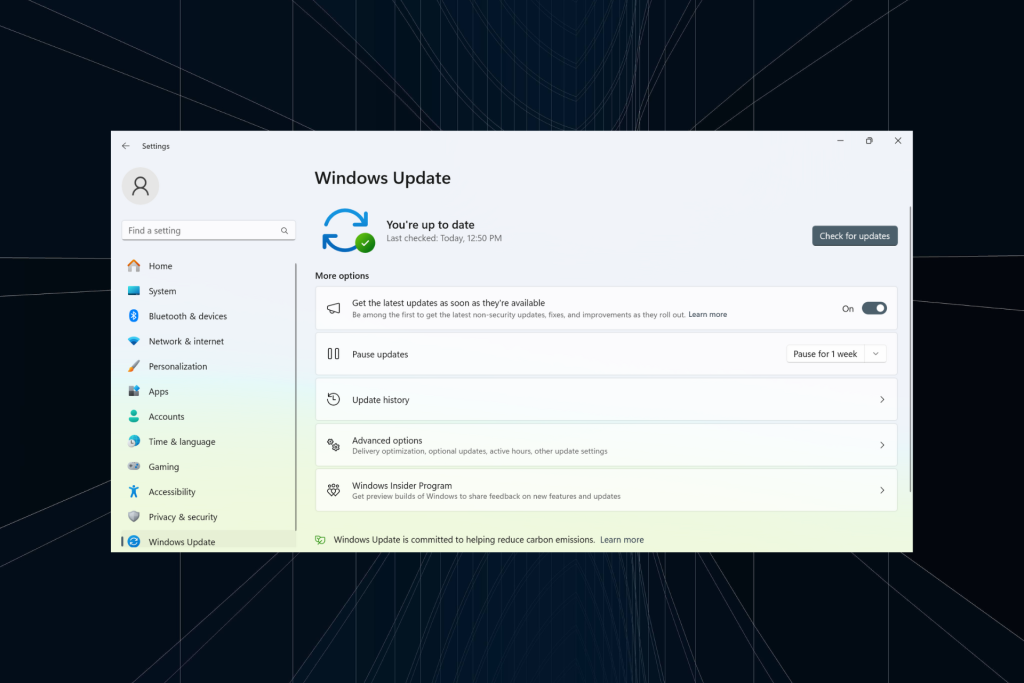This screenshot has height=683, width=1024.
Task: Open the Pause updates duration dropdown arrow
Action: 876,354
